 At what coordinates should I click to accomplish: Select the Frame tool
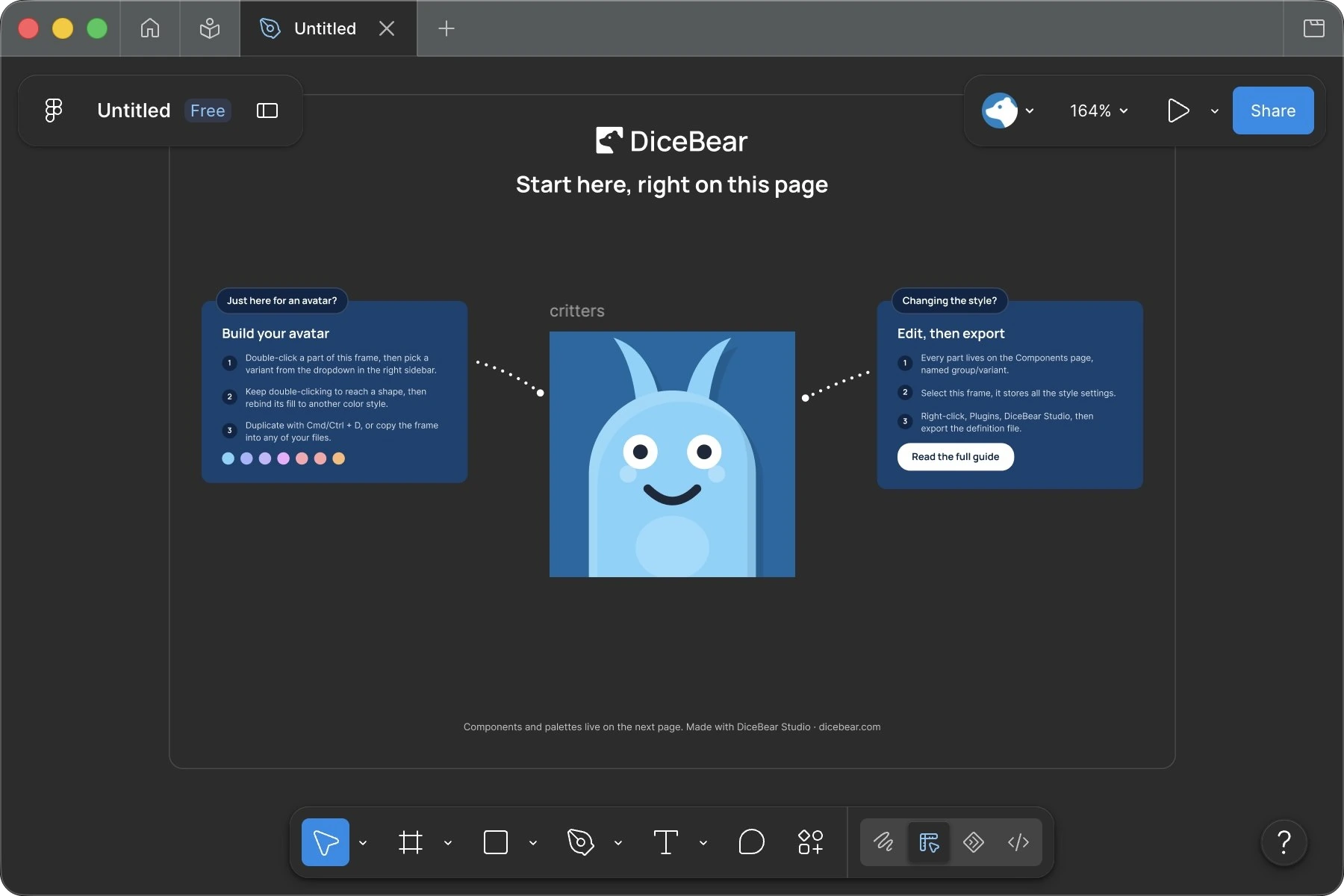(x=411, y=842)
